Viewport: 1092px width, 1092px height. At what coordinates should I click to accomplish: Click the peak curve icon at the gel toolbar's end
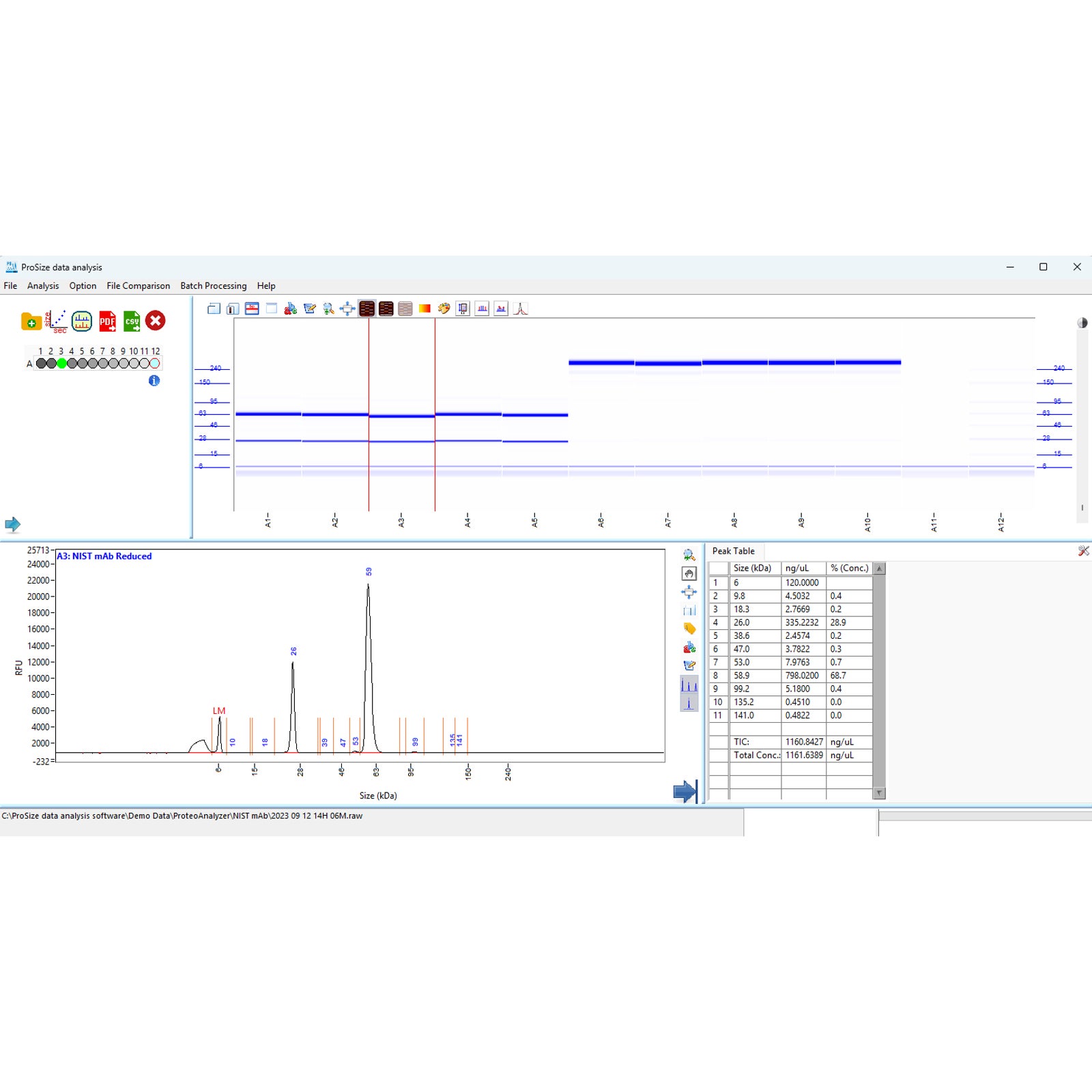521,309
